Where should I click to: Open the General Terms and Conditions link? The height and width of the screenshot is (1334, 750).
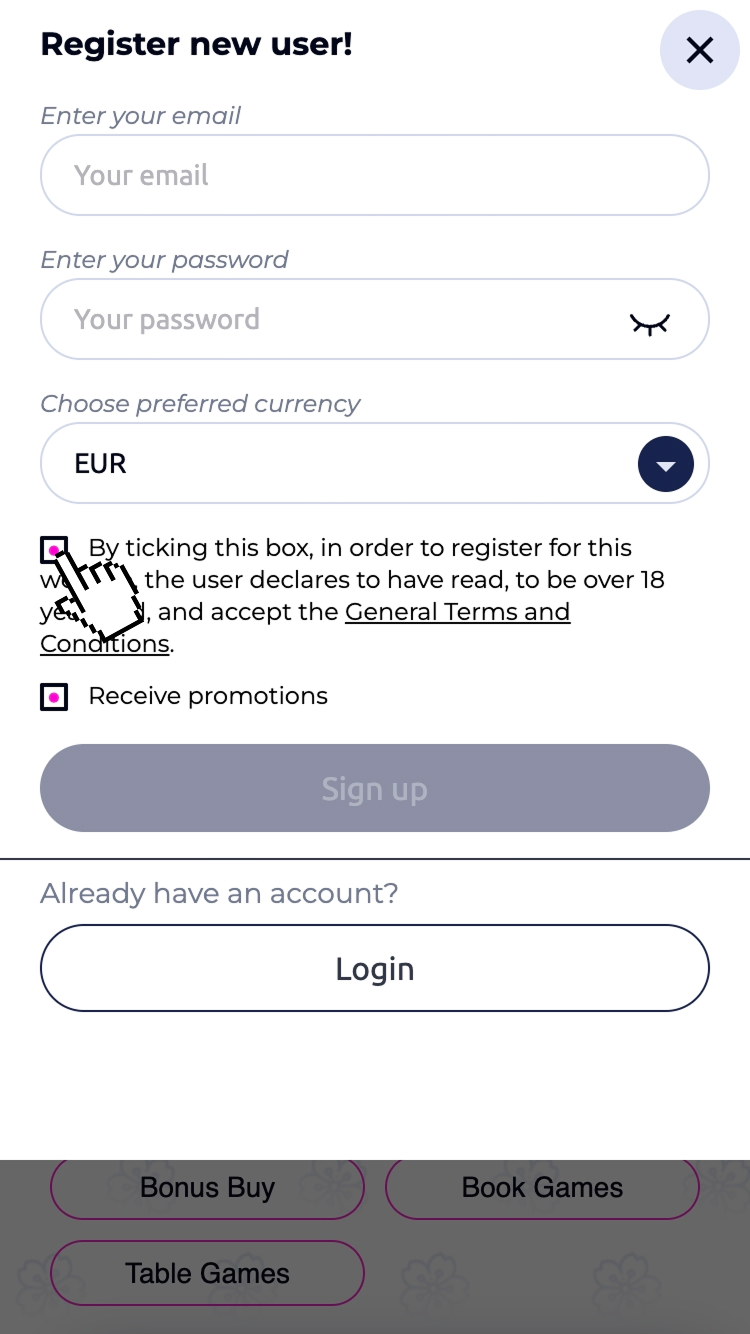[x=456, y=612]
